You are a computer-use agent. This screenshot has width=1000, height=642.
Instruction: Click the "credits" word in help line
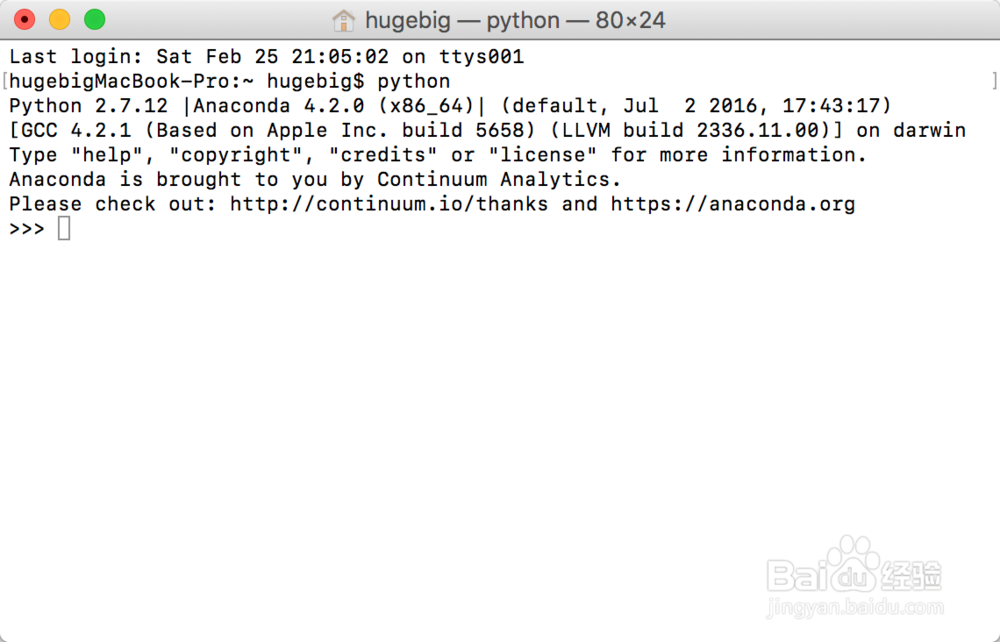[x=383, y=155]
